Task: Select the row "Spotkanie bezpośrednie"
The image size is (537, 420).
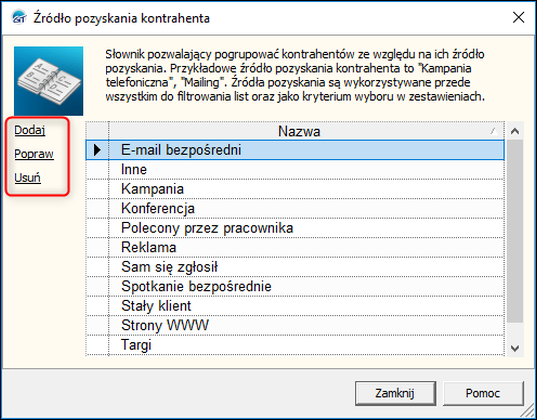Action: tap(295, 286)
